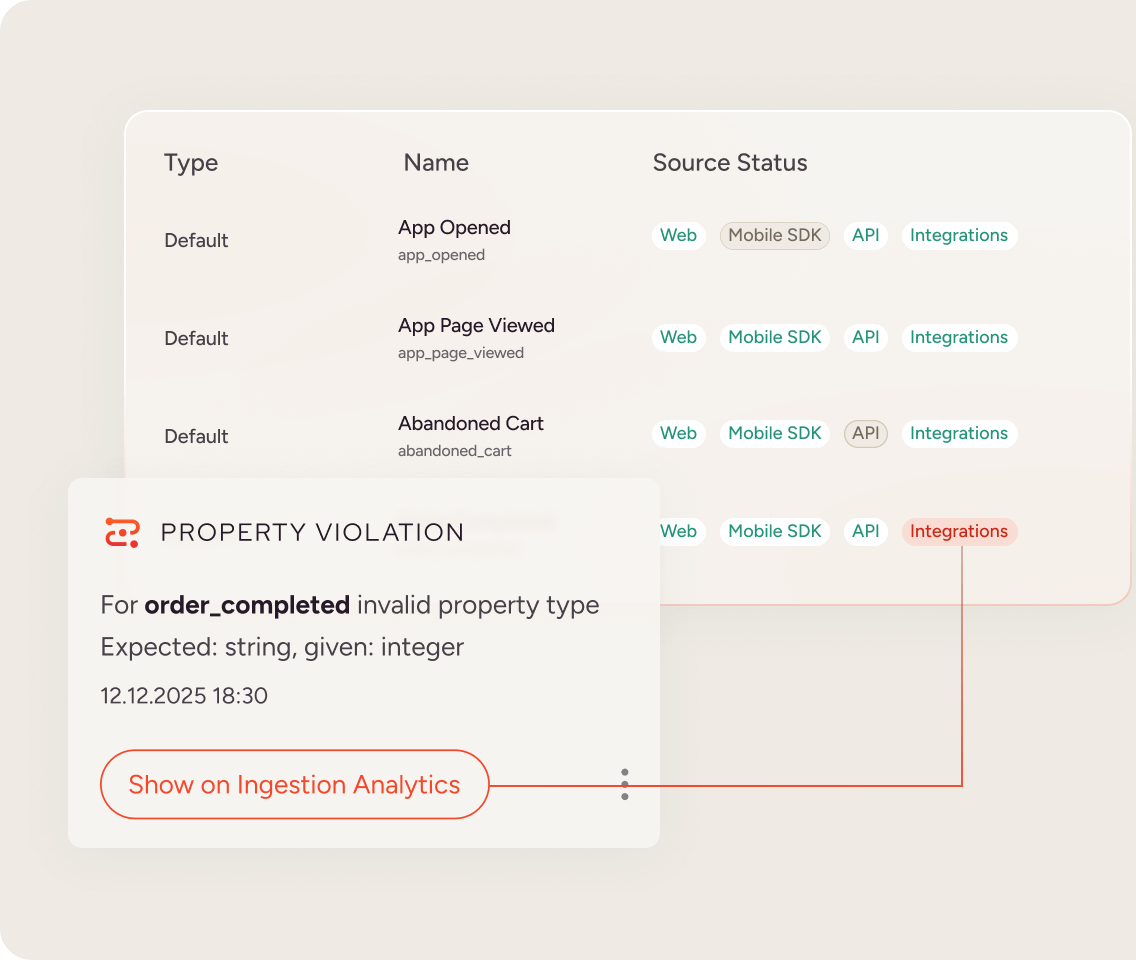Toggle greyed Mobile SDK tag for App Opened
The width and height of the screenshot is (1136, 960).
(x=774, y=236)
